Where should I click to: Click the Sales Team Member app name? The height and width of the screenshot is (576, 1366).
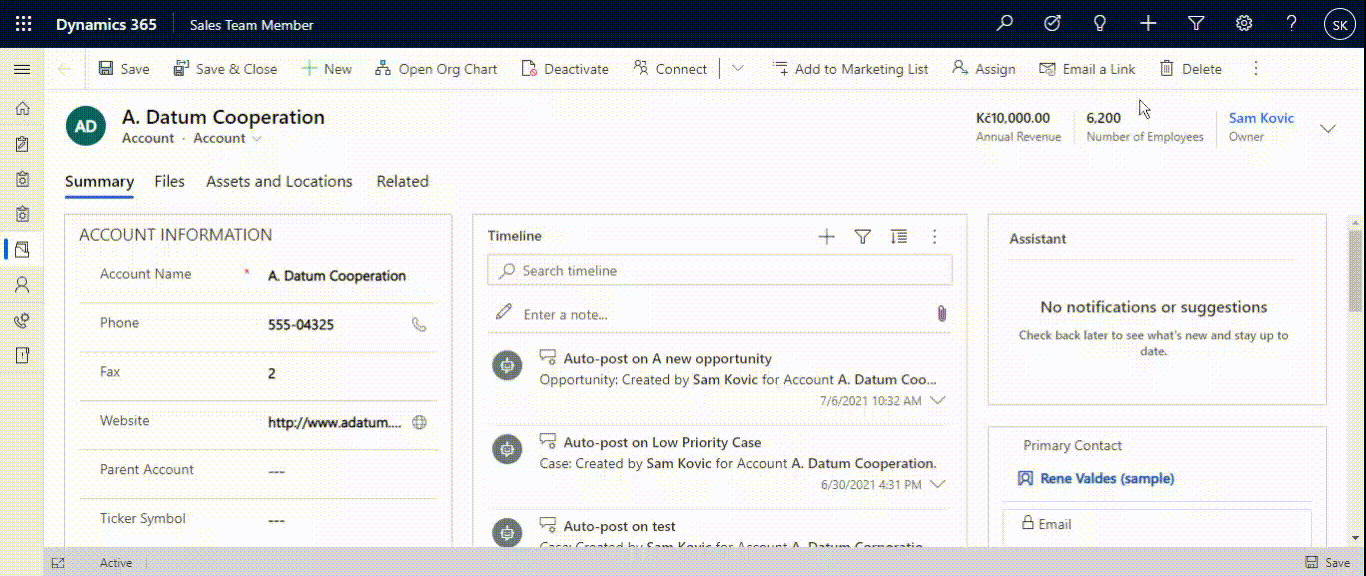click(x=252, y=25)
